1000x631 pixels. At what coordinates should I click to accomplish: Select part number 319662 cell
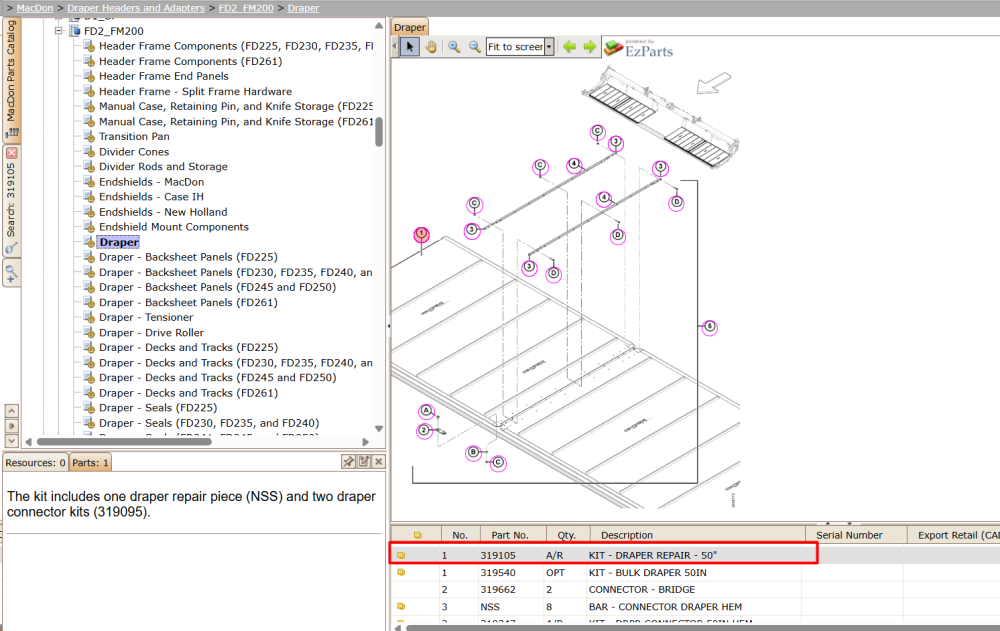(498, 590)
